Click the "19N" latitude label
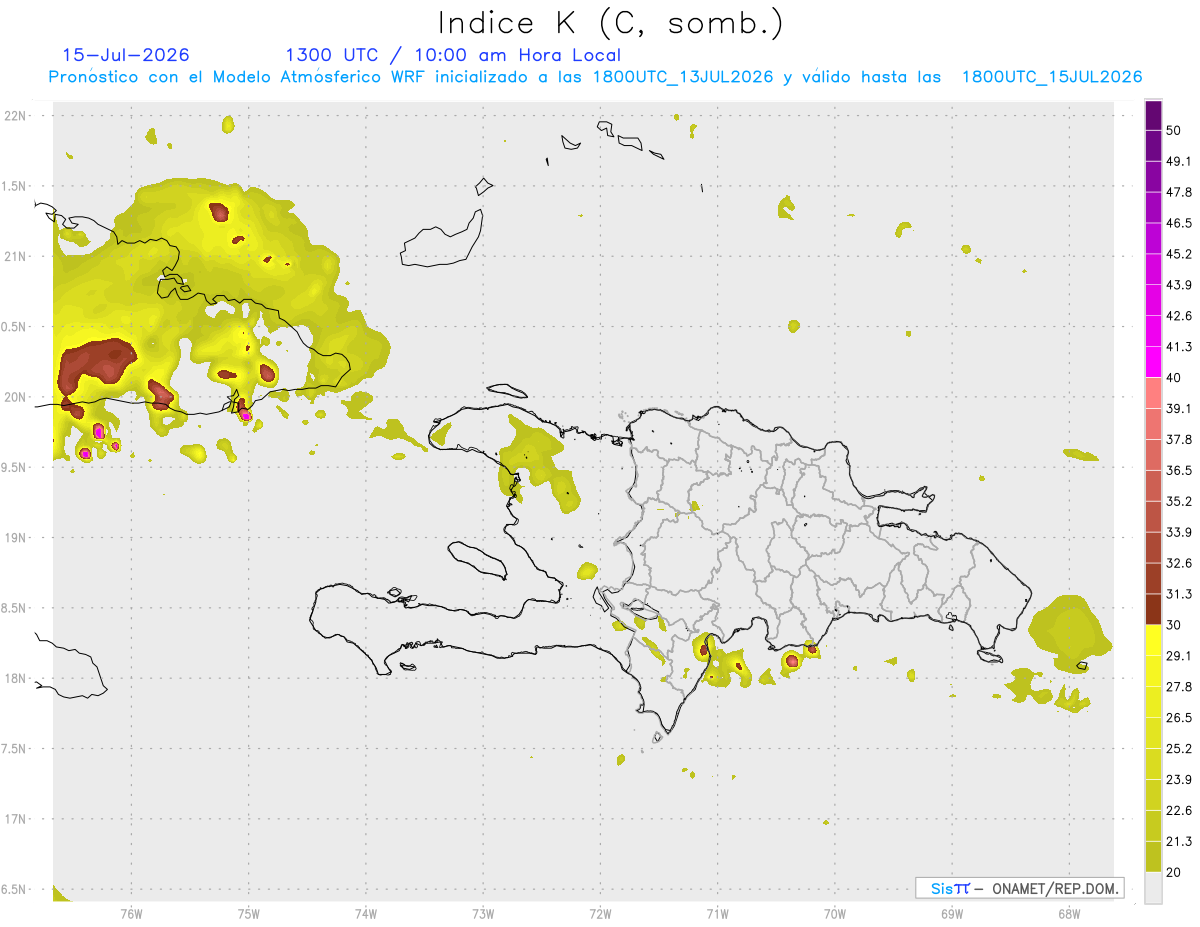Screen dimensions: 1200x927 [x=15, y=538]
